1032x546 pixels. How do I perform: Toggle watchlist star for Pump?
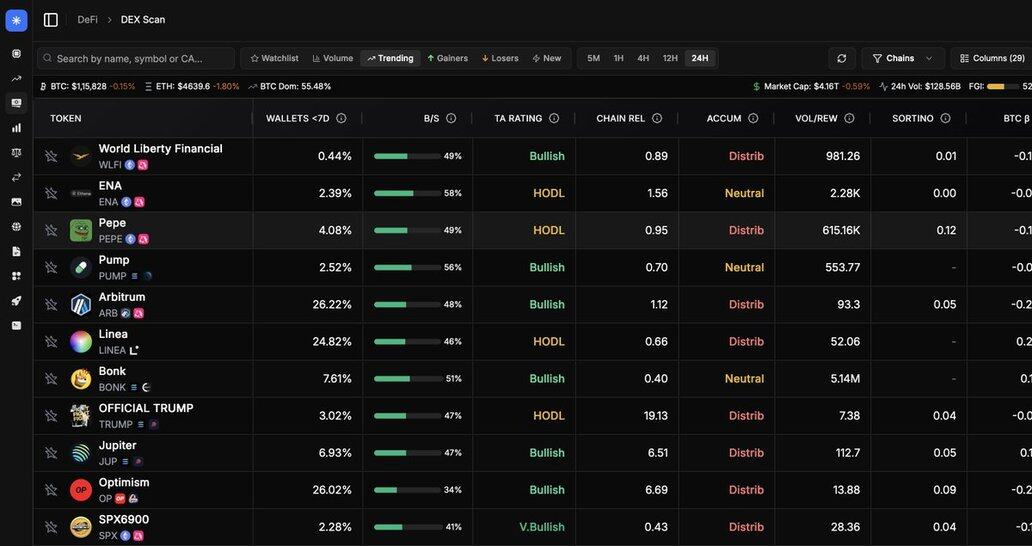(51, 268)
